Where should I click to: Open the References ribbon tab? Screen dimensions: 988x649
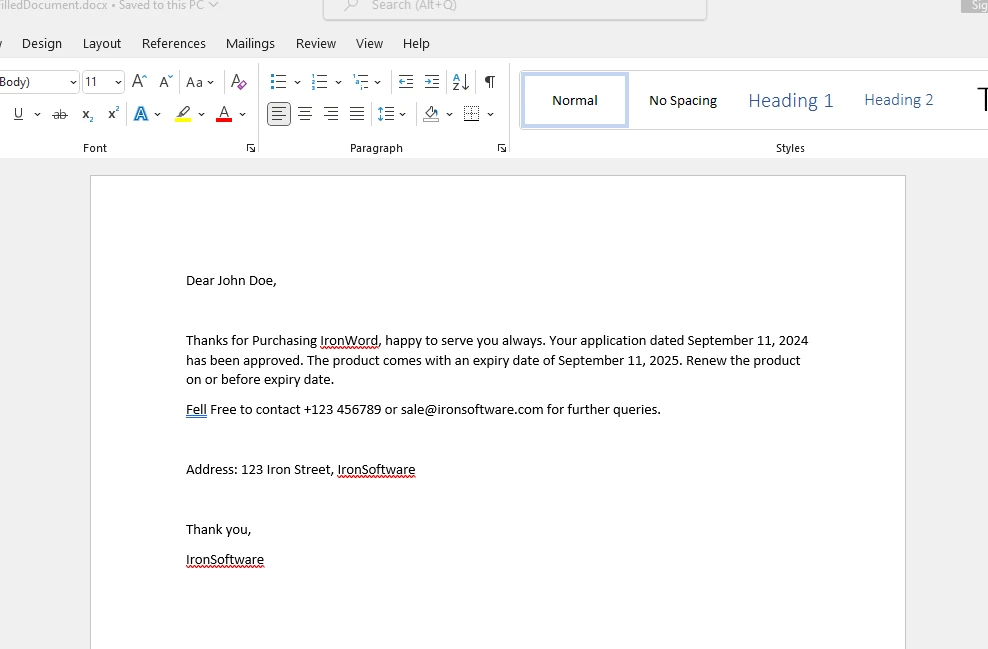click(174, 44)
